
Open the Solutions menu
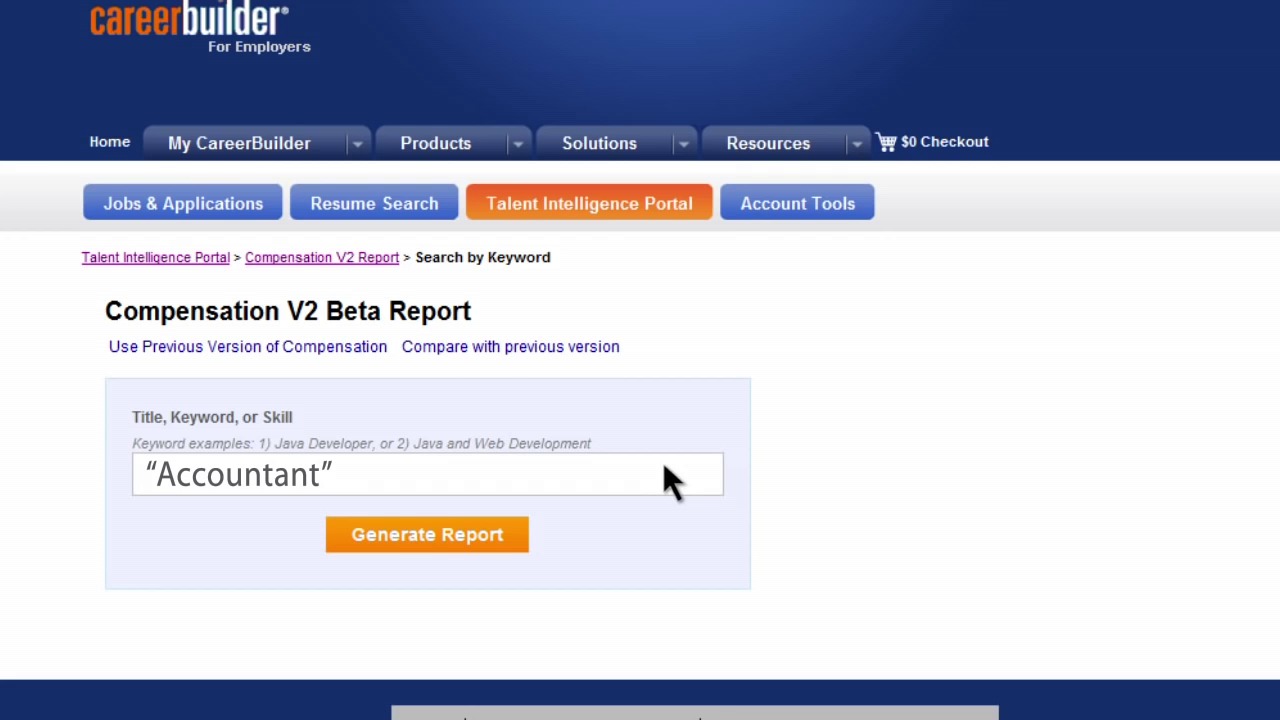click(x=599, y=143)
